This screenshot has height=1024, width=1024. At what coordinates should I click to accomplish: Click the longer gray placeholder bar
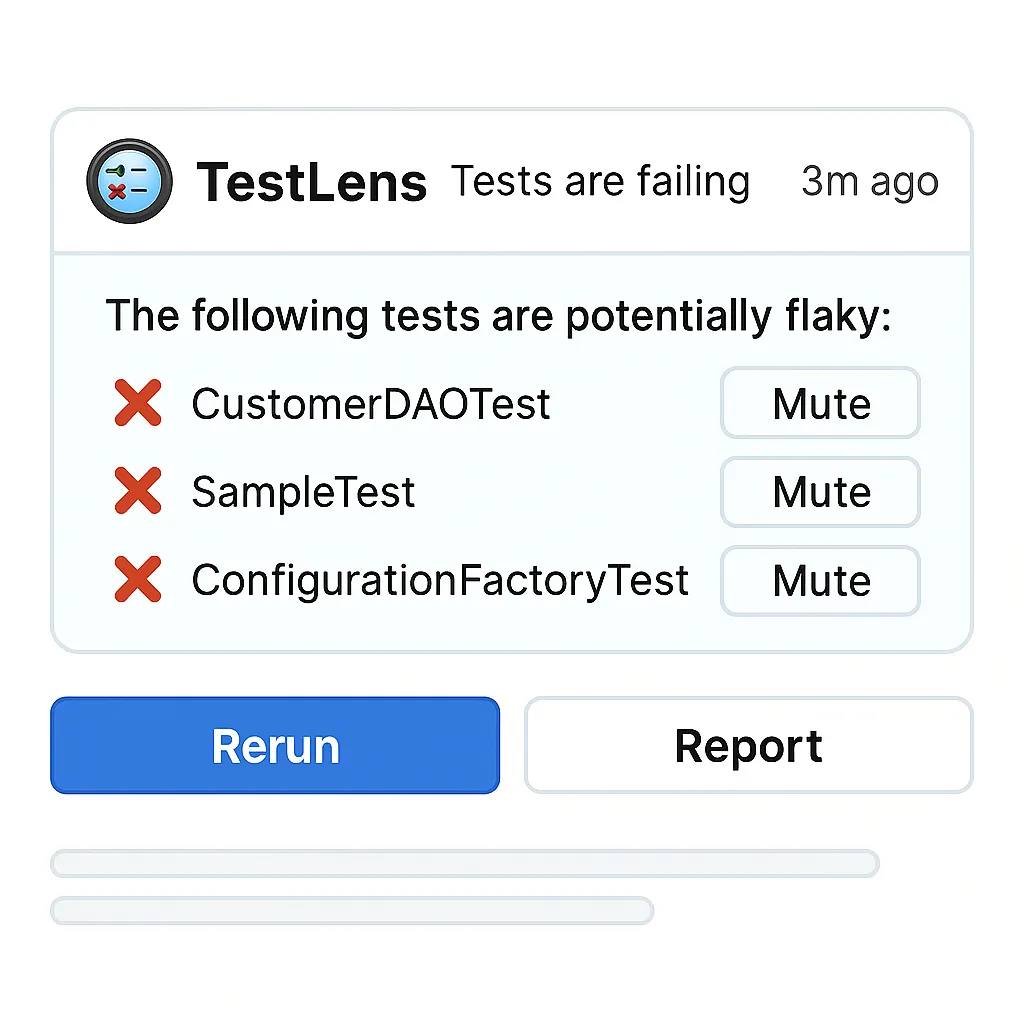click(x=465, y=863)
